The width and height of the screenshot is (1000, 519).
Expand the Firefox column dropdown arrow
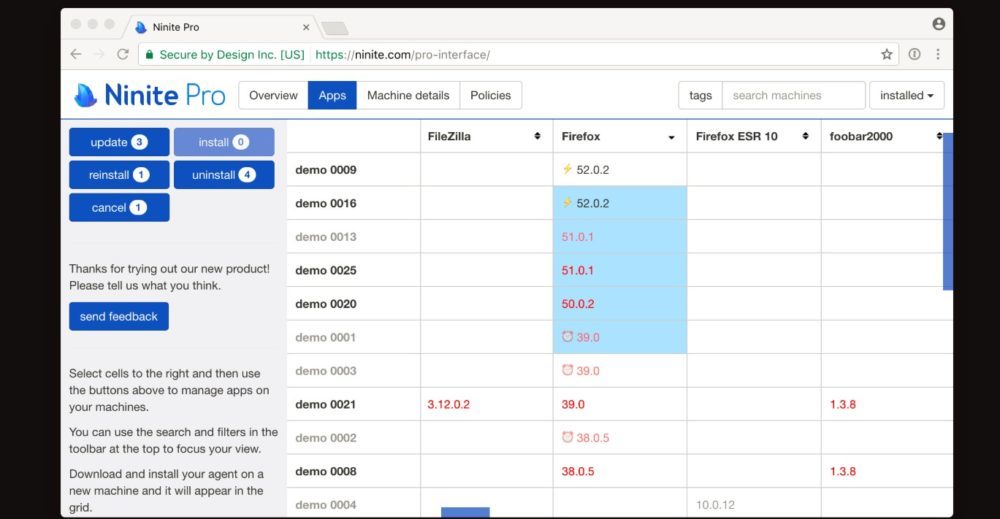(671, 136)
